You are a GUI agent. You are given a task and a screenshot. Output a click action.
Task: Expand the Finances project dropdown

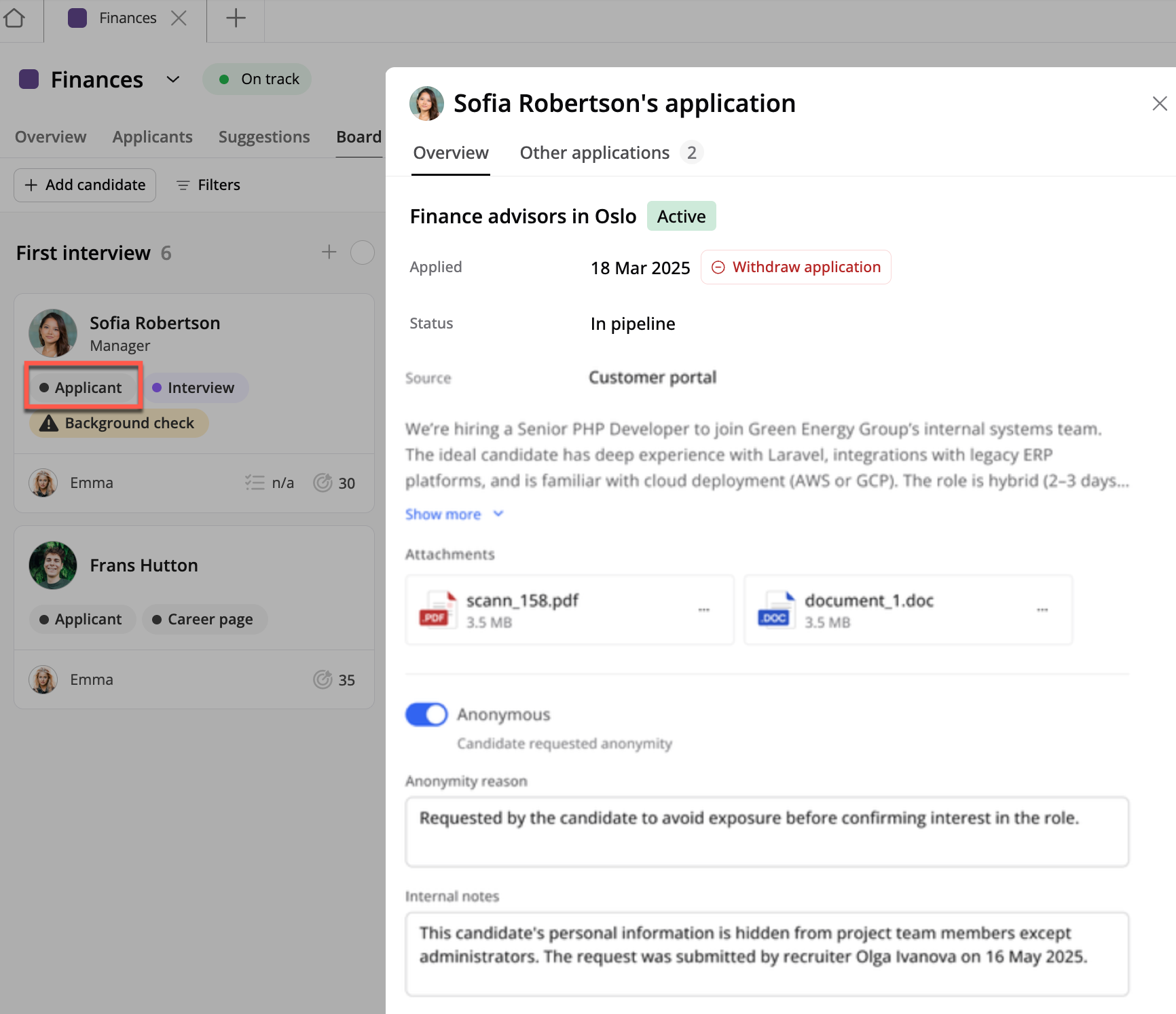173,80
